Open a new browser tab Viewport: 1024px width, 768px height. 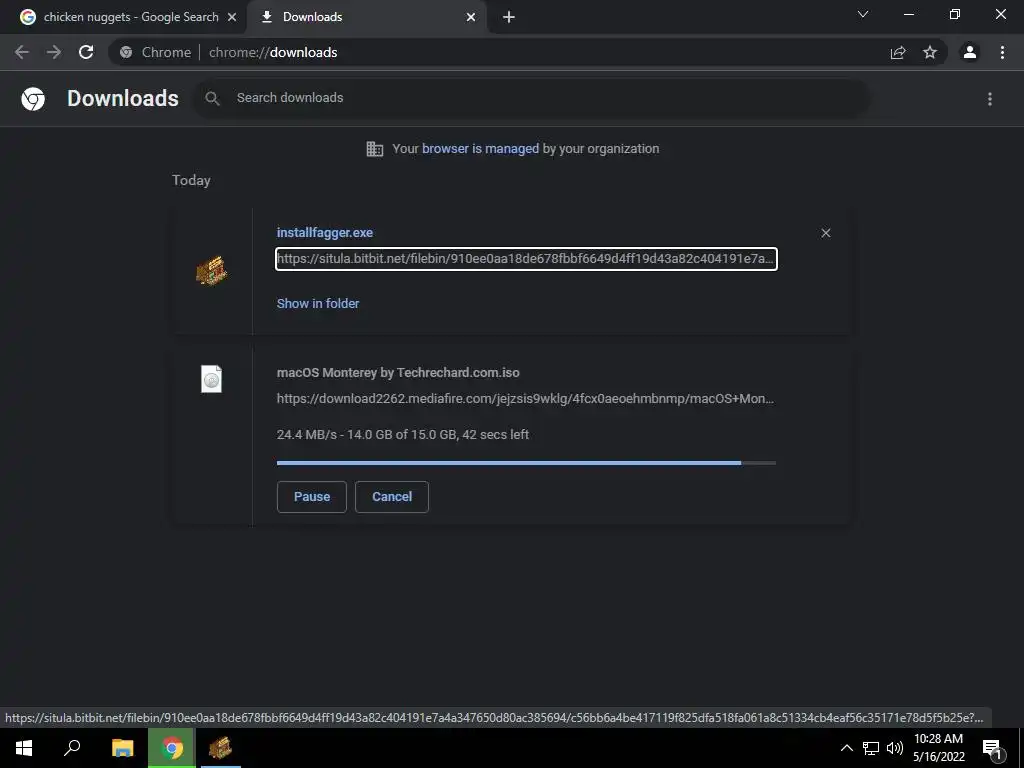(509, 17)
